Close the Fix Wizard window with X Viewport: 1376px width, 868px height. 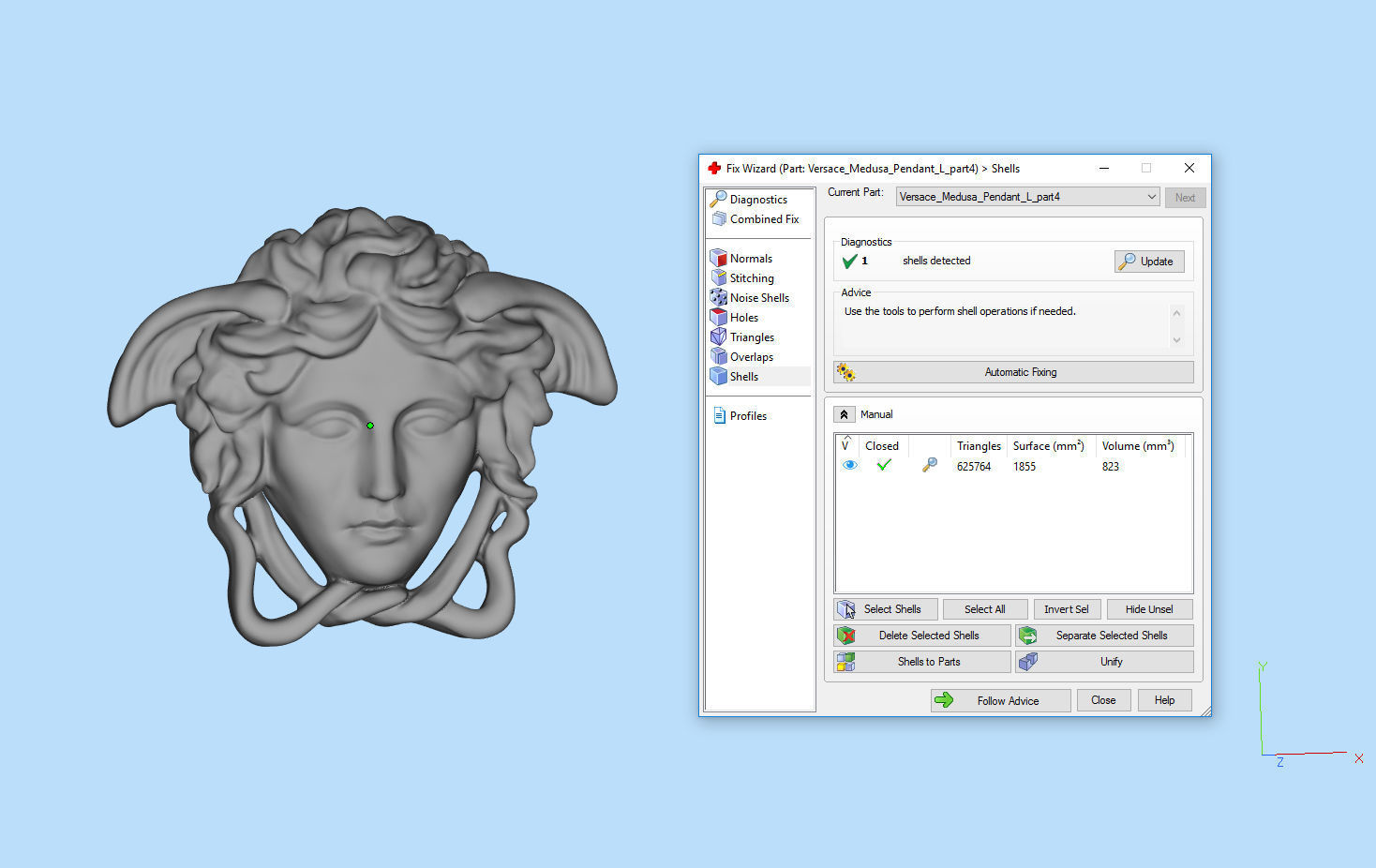click(1189, 168)
